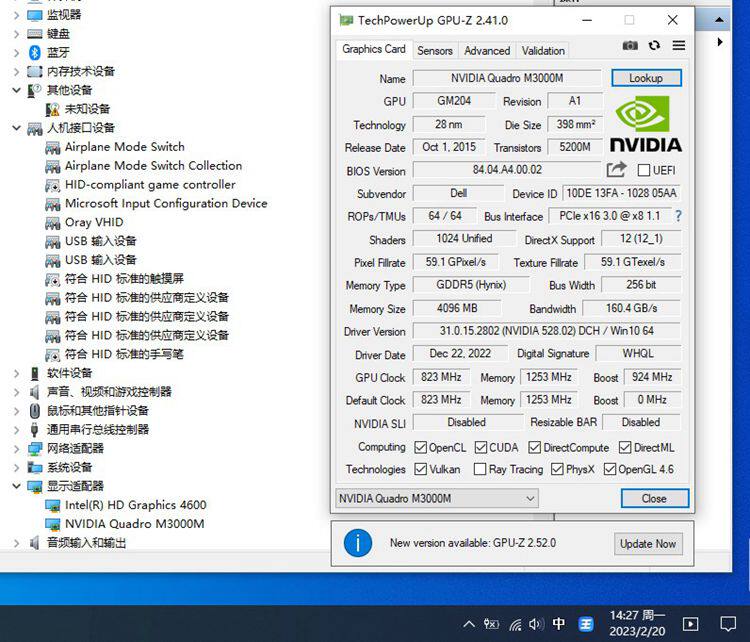Click the Bluetooth icon for 蓝牙

(34, 52)
